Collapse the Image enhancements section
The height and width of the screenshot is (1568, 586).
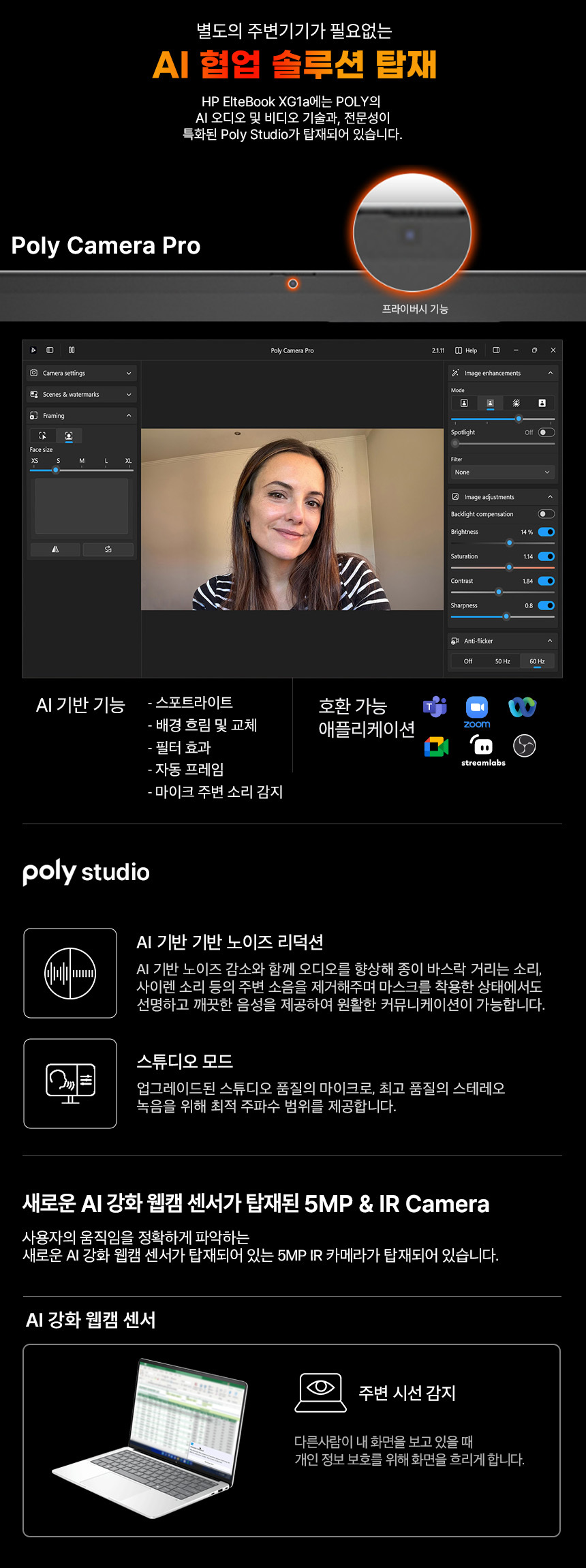503,373
